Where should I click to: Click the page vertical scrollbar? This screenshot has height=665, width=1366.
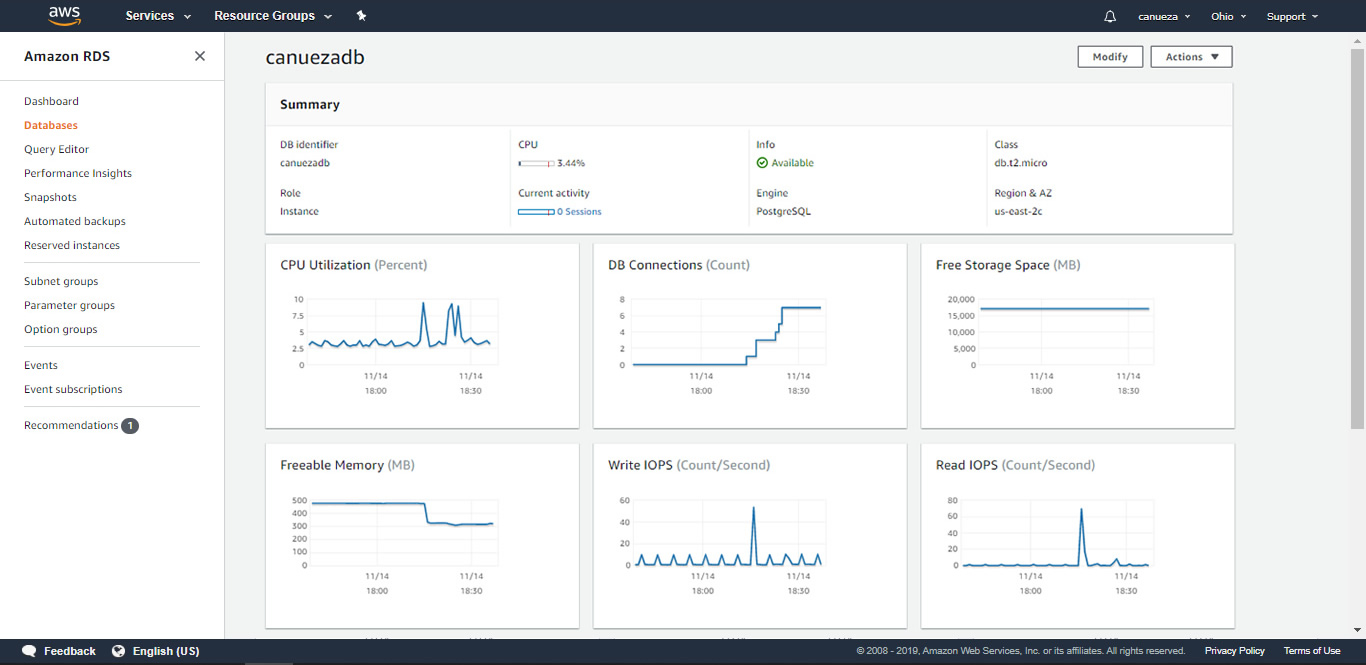click(1357, 240)
